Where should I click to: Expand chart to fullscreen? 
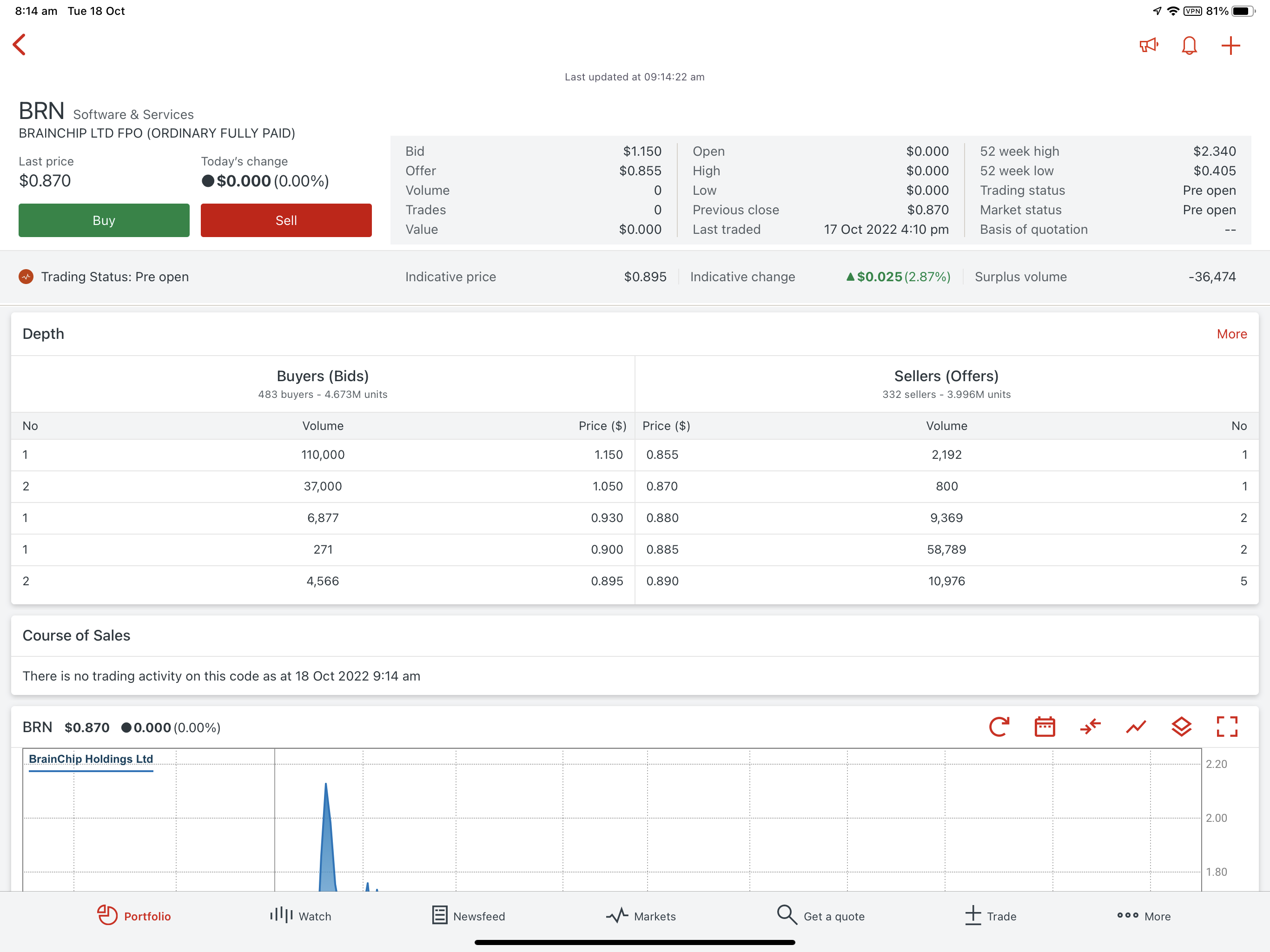pos(1227,727)
